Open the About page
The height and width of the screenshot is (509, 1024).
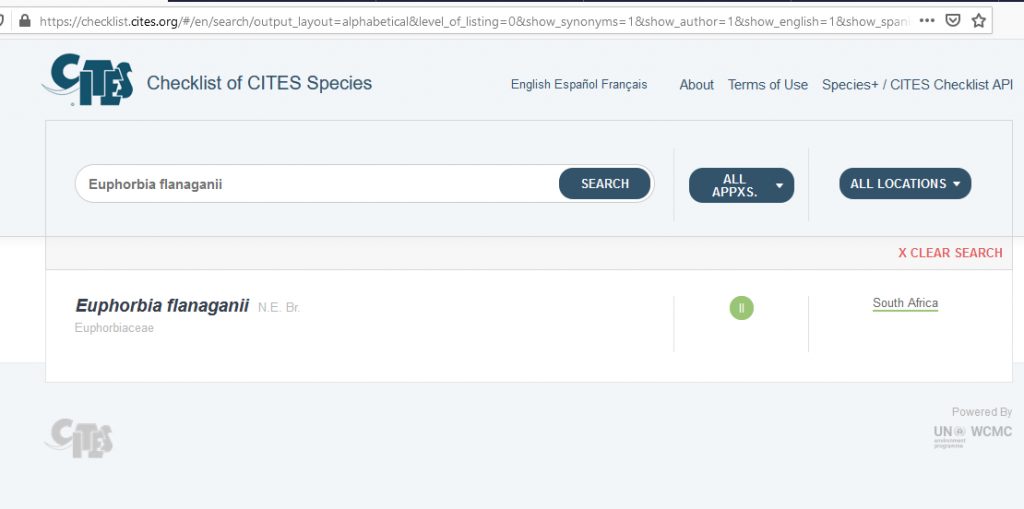point(696,85)
